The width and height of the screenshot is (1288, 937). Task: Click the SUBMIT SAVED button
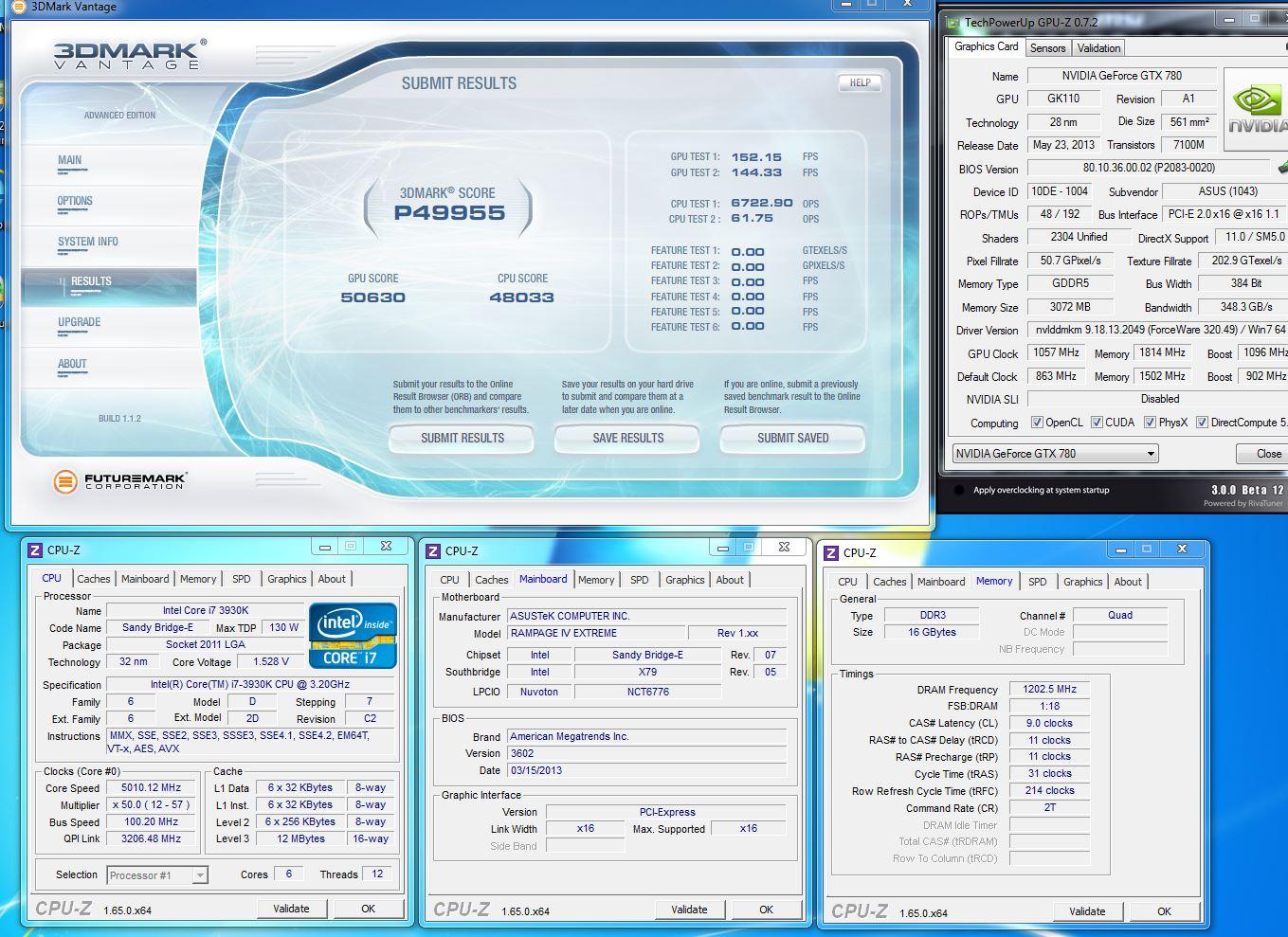(792, 438)
